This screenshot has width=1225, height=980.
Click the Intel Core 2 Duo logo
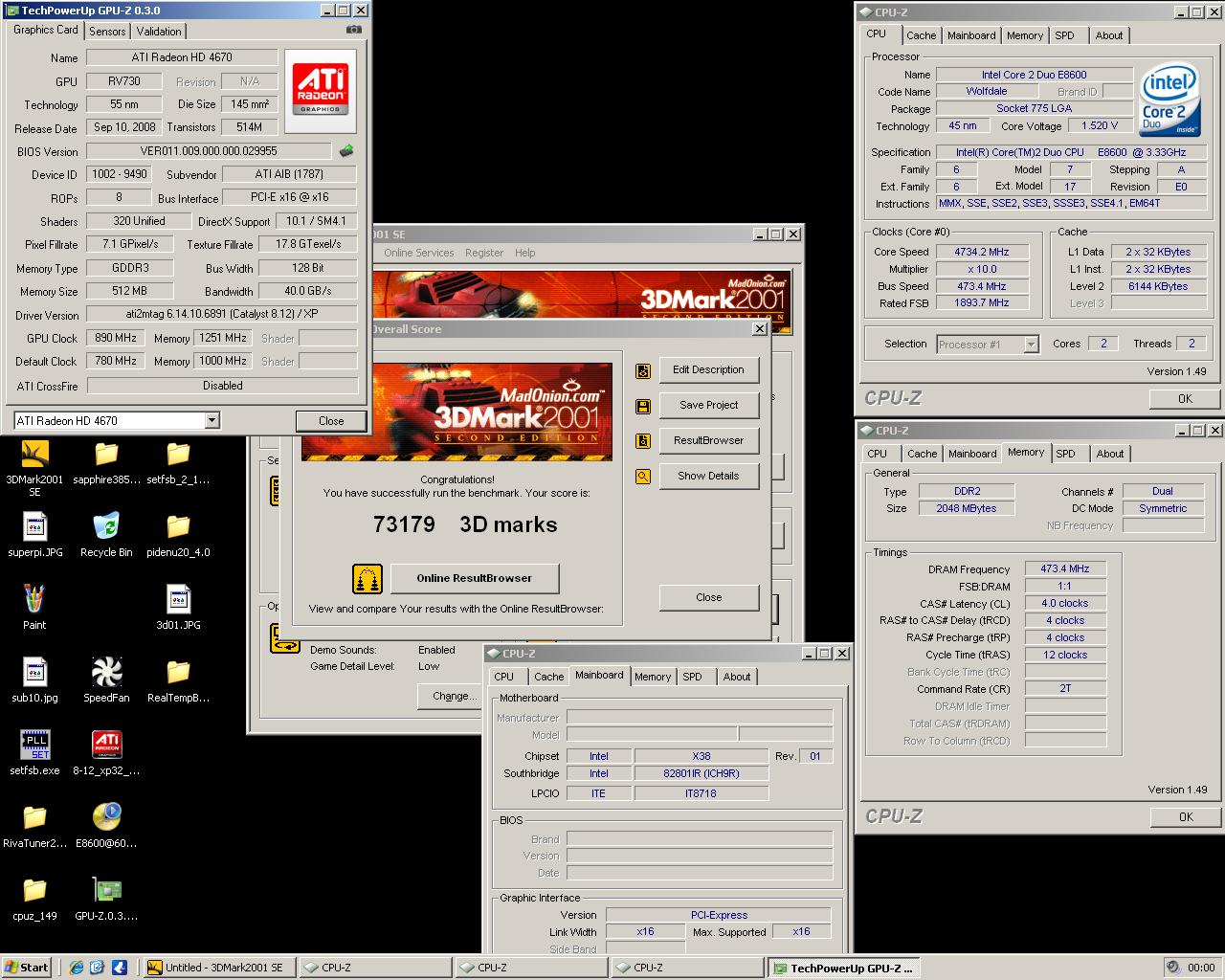point(1169,100)
